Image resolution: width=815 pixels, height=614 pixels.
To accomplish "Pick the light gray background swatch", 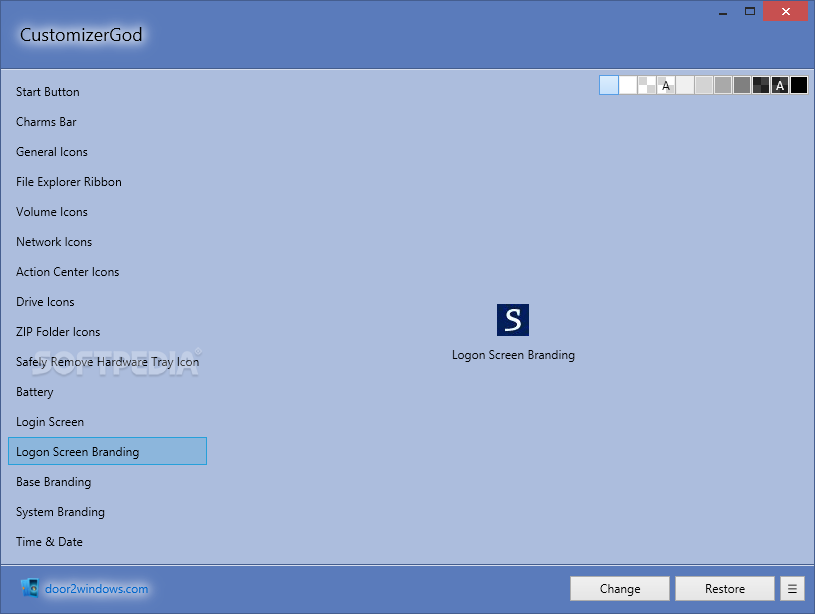I will (704, 85).
